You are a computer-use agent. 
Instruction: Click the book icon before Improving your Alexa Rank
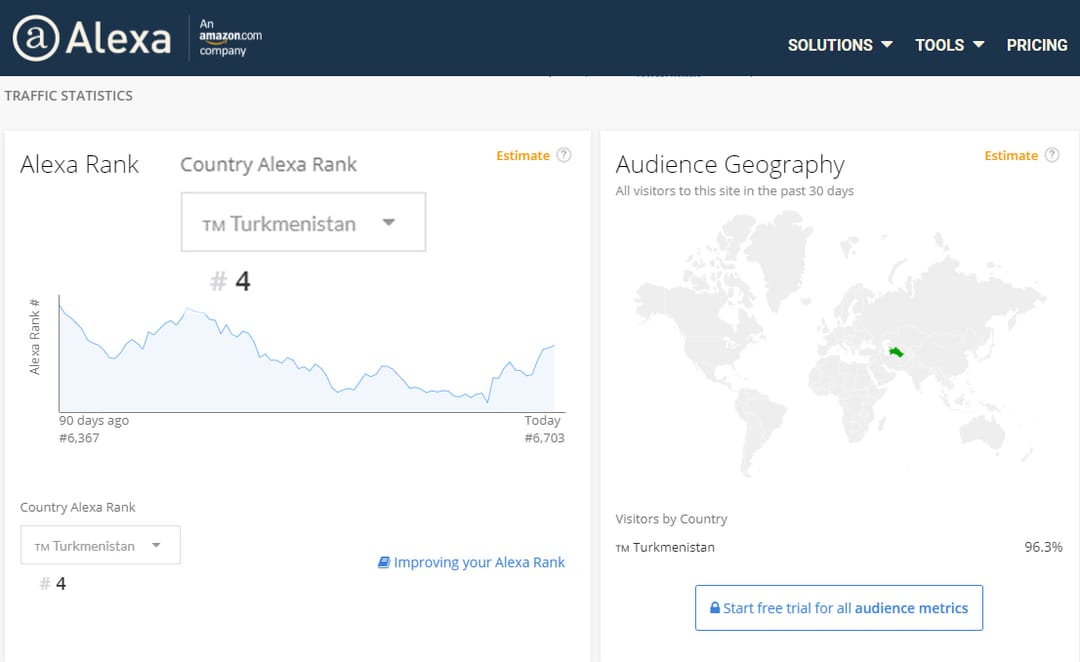coord(384,563)
